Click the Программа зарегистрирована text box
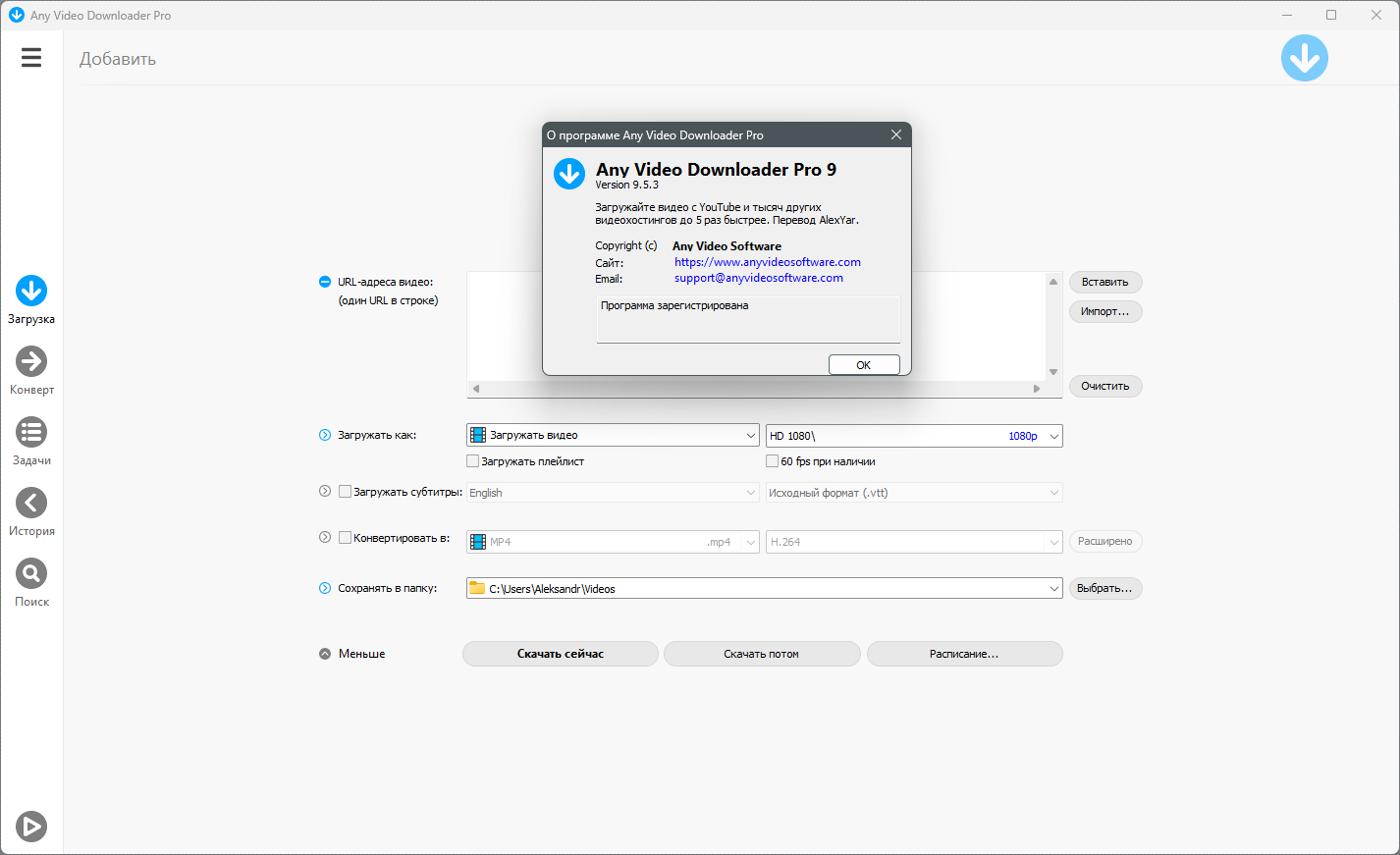 [x=748, y=320]
